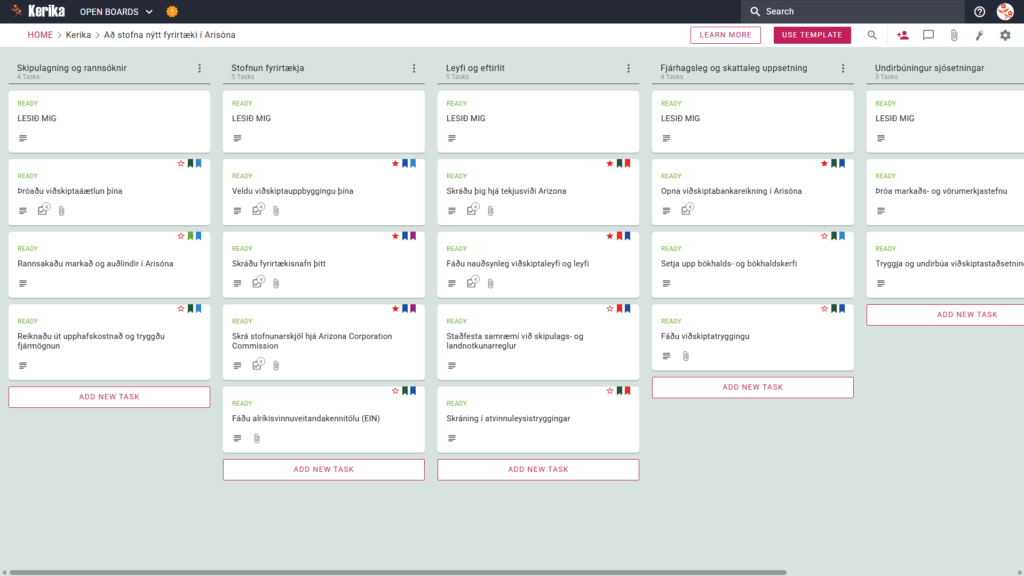
Task: Open the board highlight tool icon
Action: click(980, 35)
